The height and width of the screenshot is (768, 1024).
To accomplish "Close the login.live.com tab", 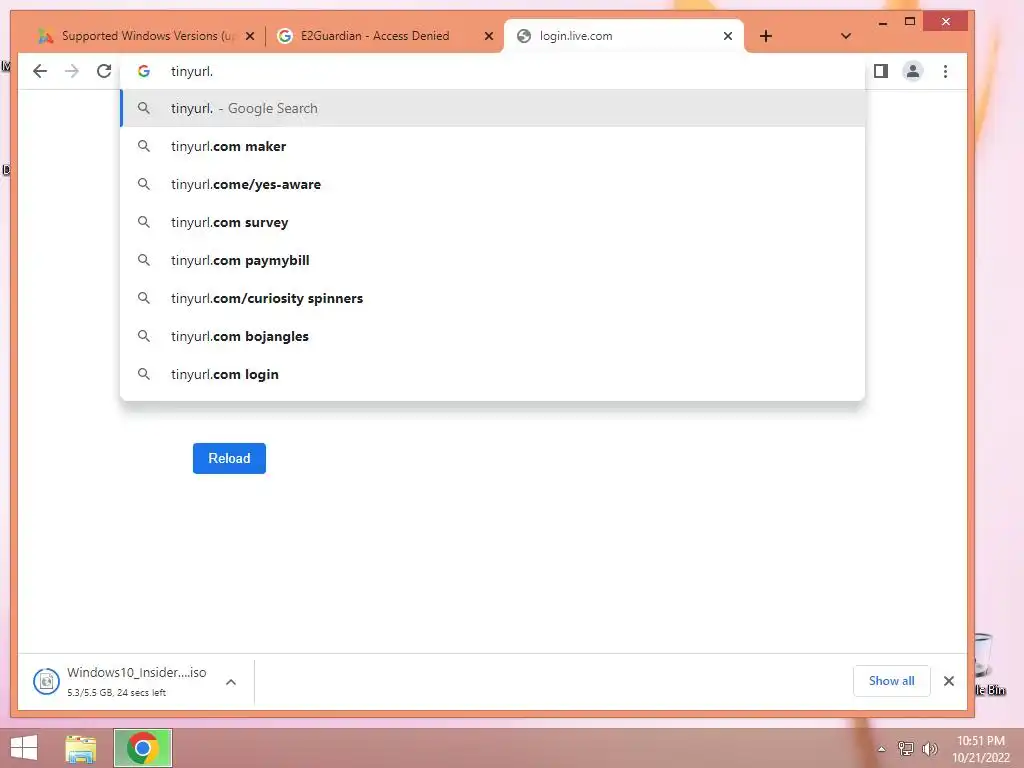I will point(728,36).
